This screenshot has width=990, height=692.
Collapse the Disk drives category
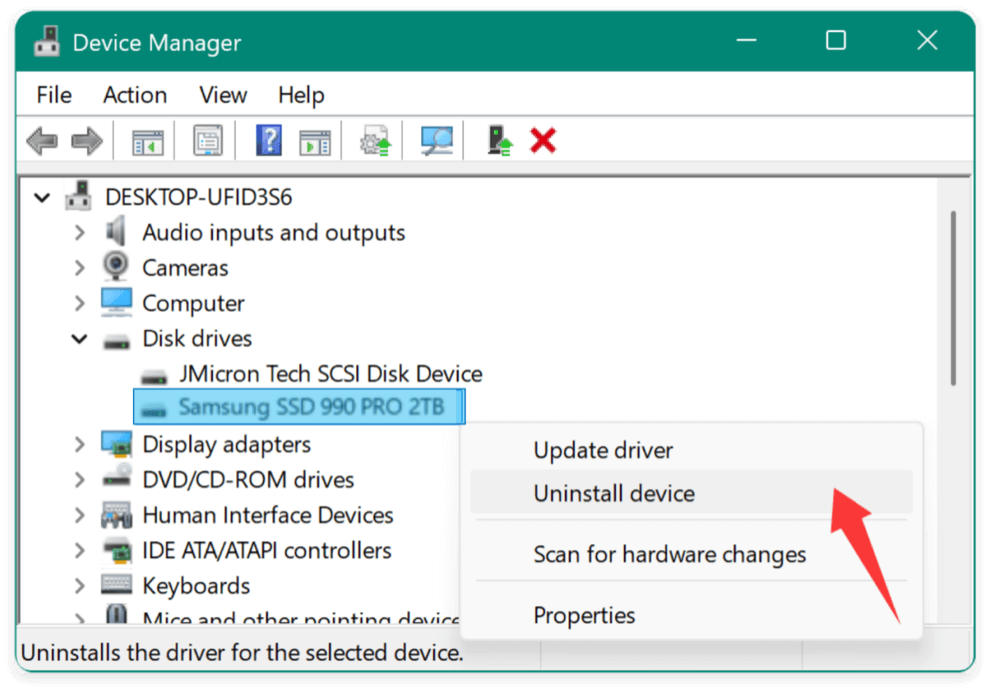(x=79, y=338)
